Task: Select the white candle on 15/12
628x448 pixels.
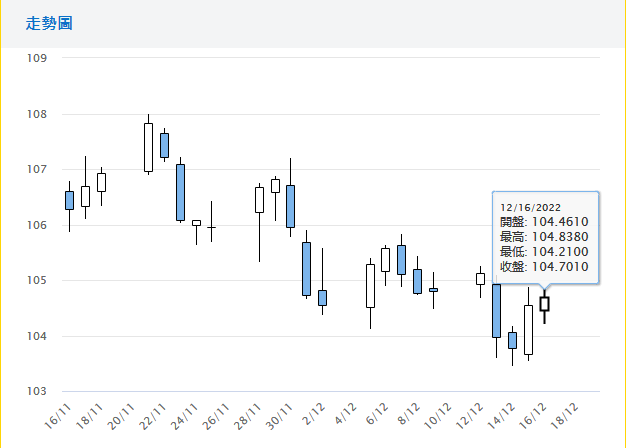Action: pos(528,329)
